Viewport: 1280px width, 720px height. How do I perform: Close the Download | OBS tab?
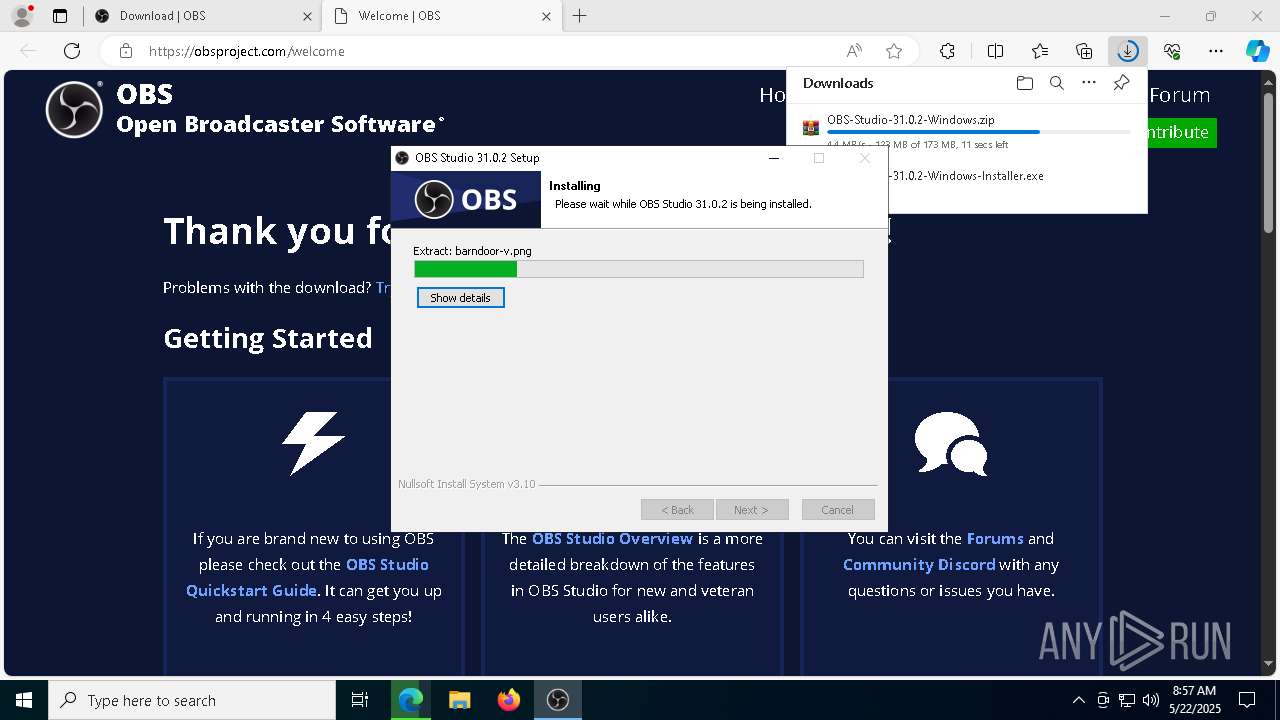[x=307, y=16]
